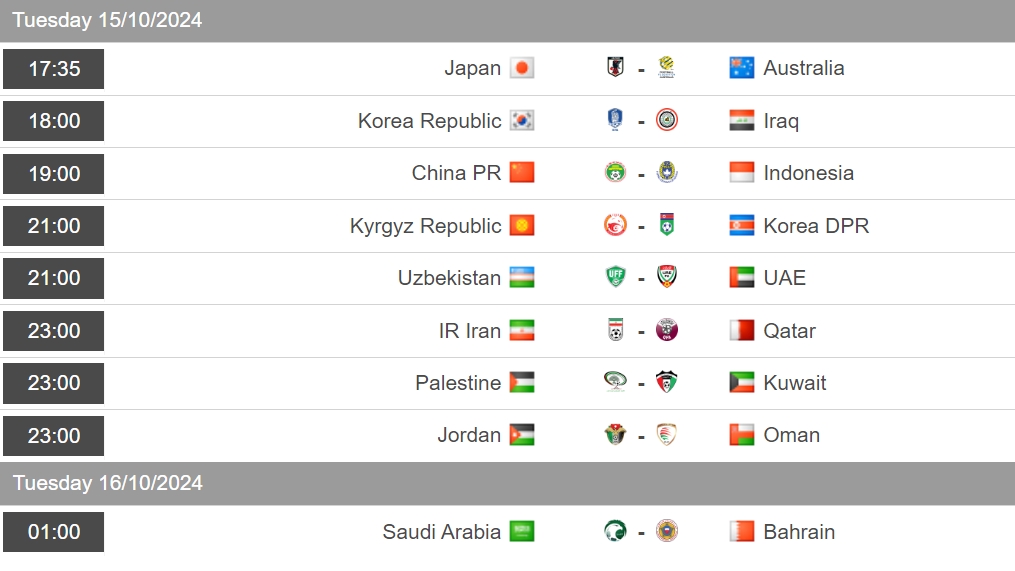Click the Saudi Arabia federation crest
This screenshot has width=1015, height=571.
coord(615,532)
